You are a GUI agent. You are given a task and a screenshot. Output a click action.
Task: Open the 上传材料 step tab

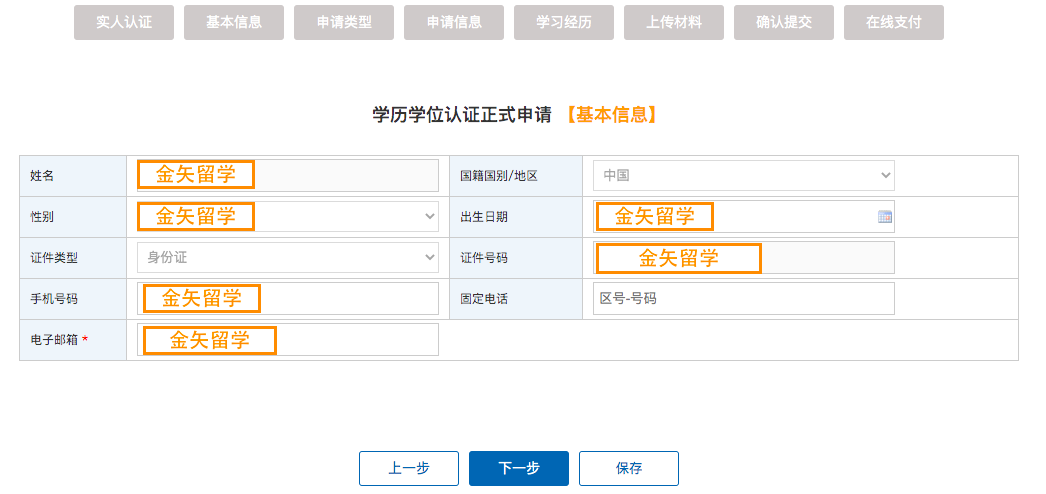pyautogui.click(x=674, y=22)
